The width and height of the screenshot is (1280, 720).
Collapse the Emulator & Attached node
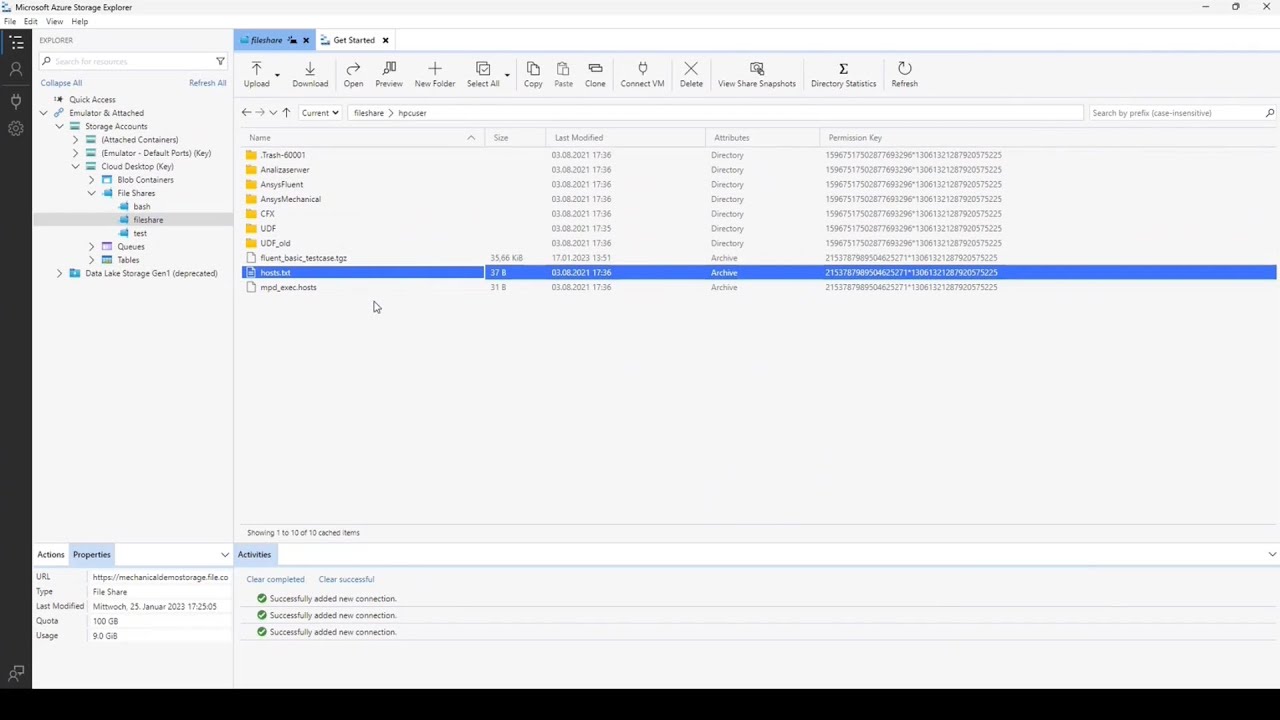43,113
